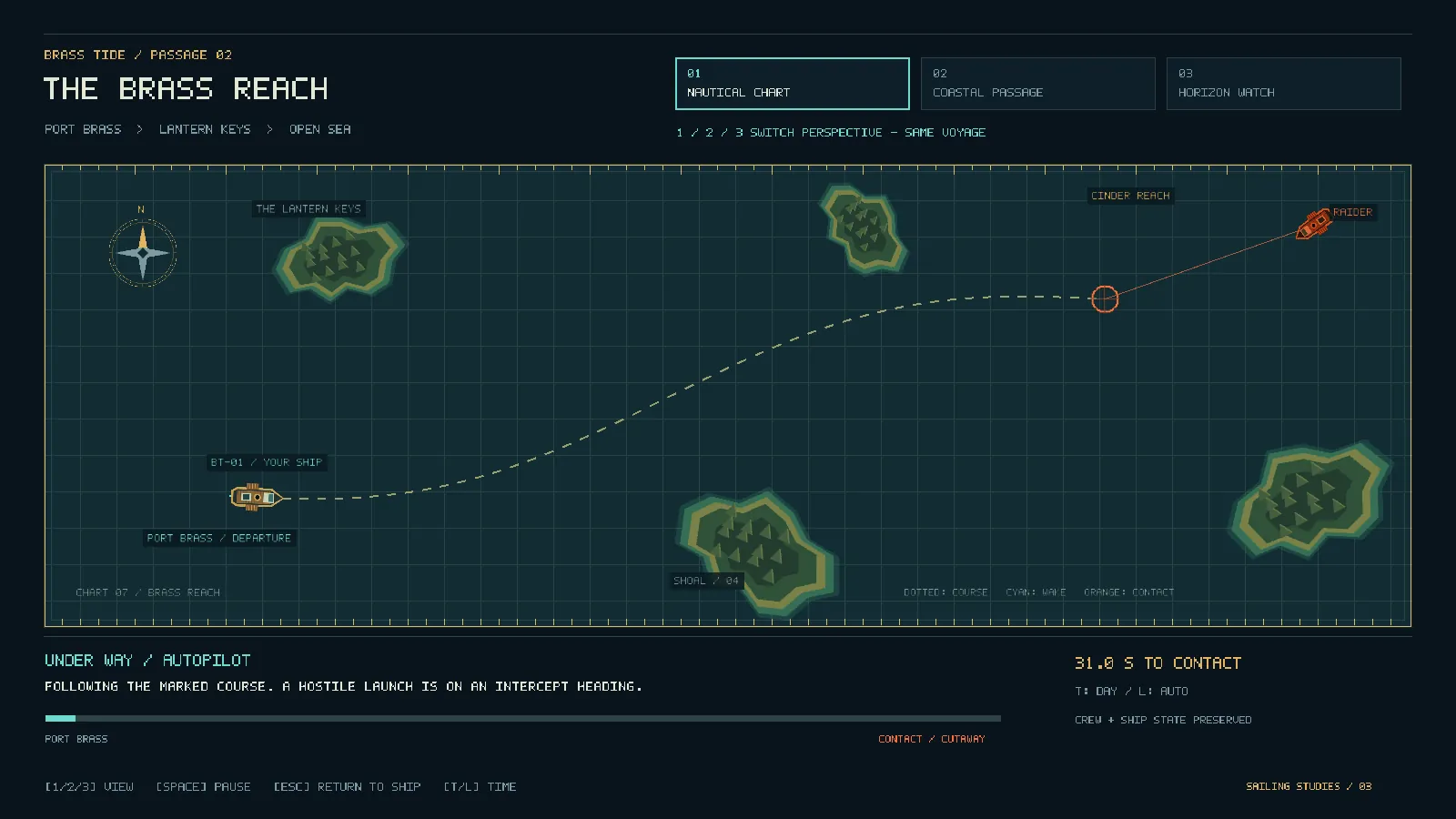
Task: Click UNDER WAY / AUTOPILOT status heading
Action: 147,661
